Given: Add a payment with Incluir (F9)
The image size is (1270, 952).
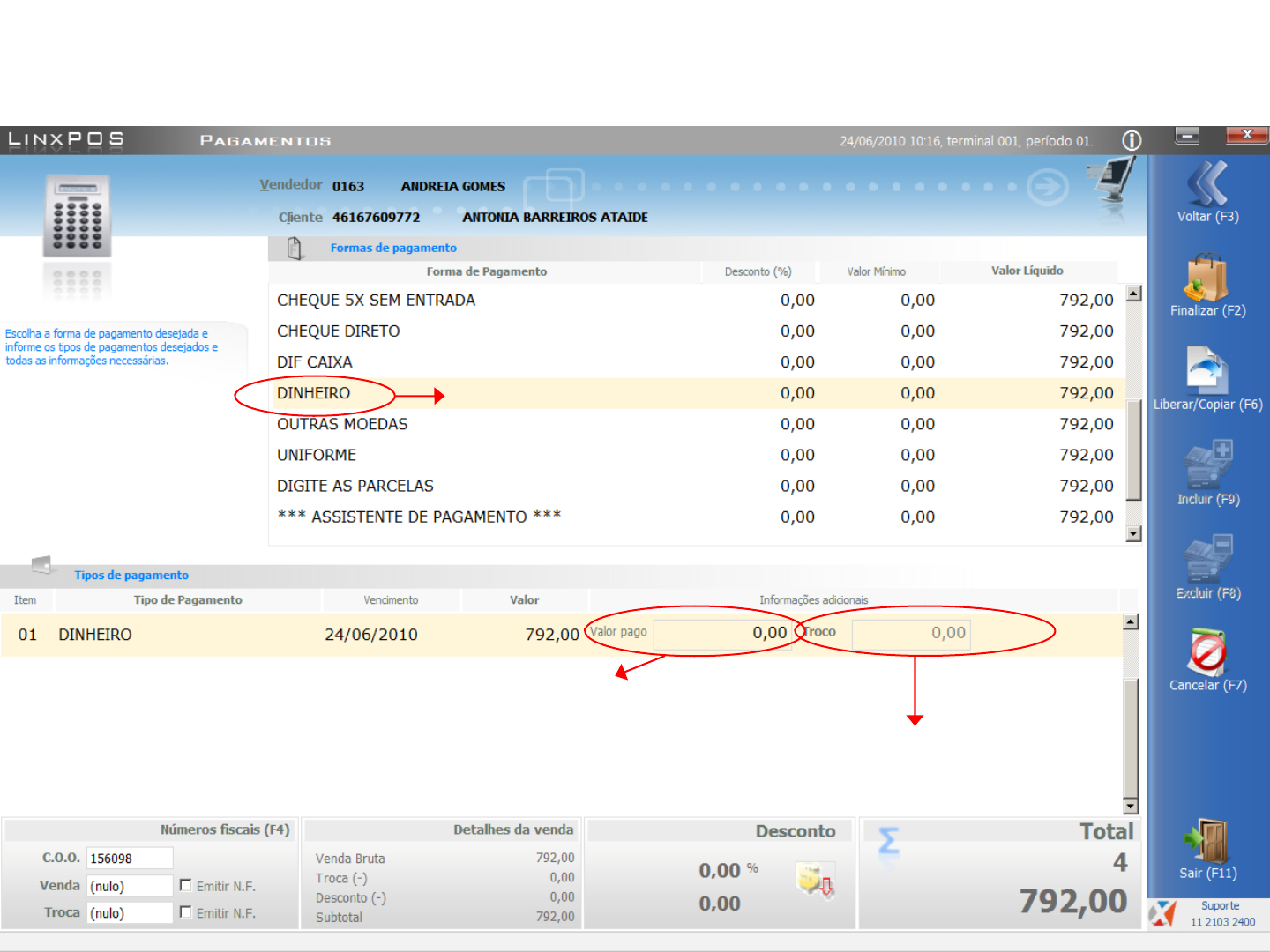Looking at the screenshot, I should click(1208, 465).
